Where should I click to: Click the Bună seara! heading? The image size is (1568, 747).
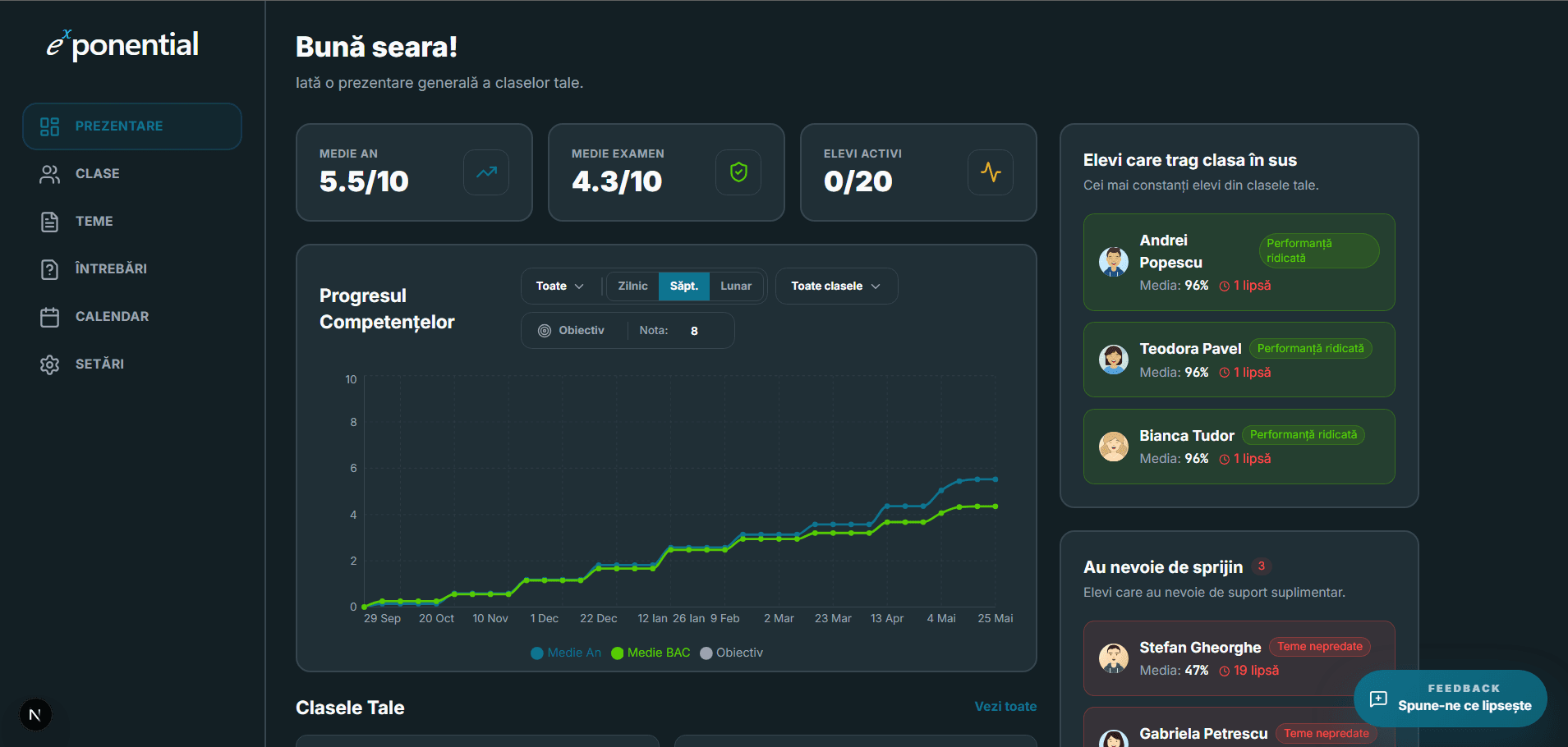[x=376, y=47]
